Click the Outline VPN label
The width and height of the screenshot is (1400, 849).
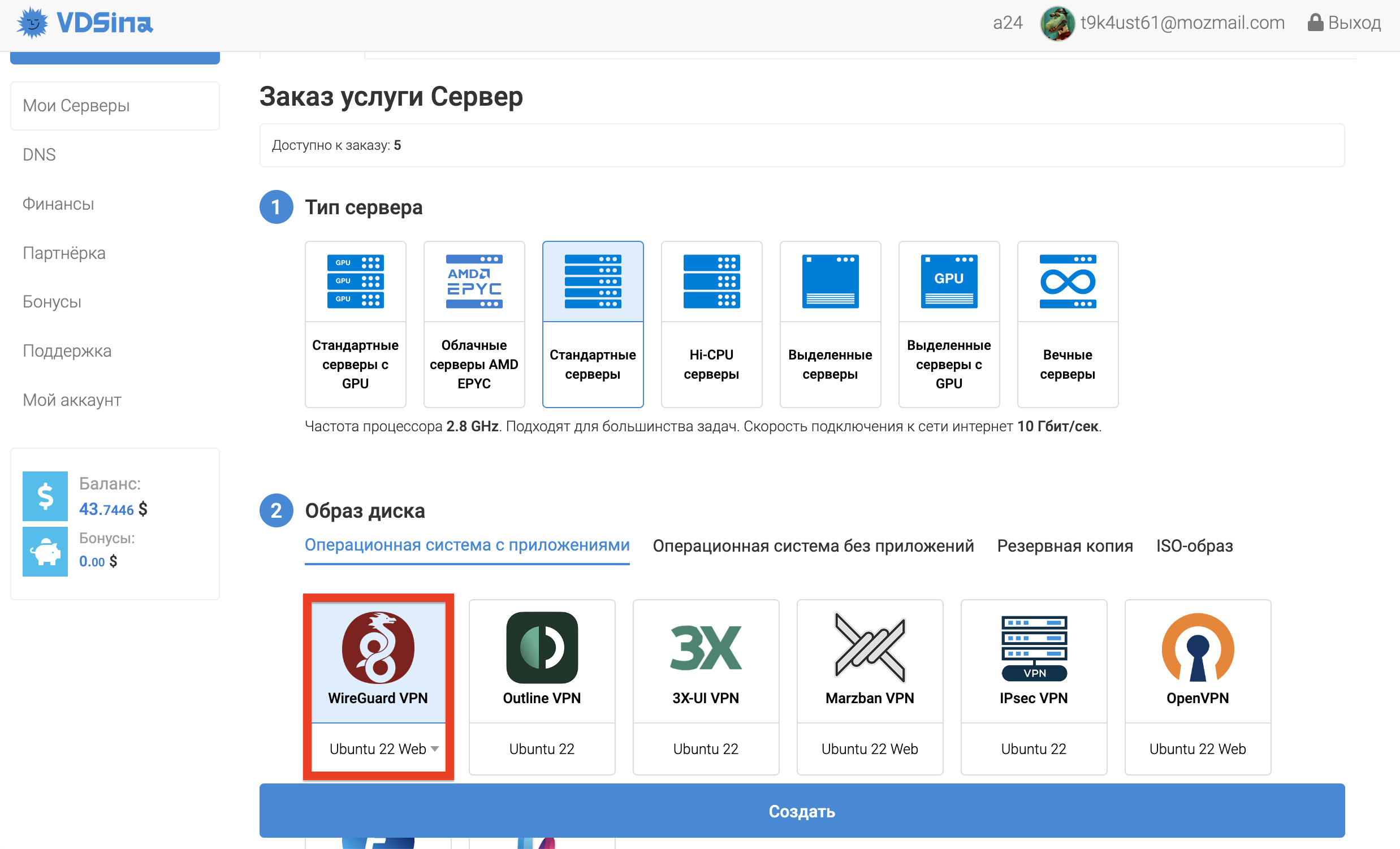coord(542,698)
